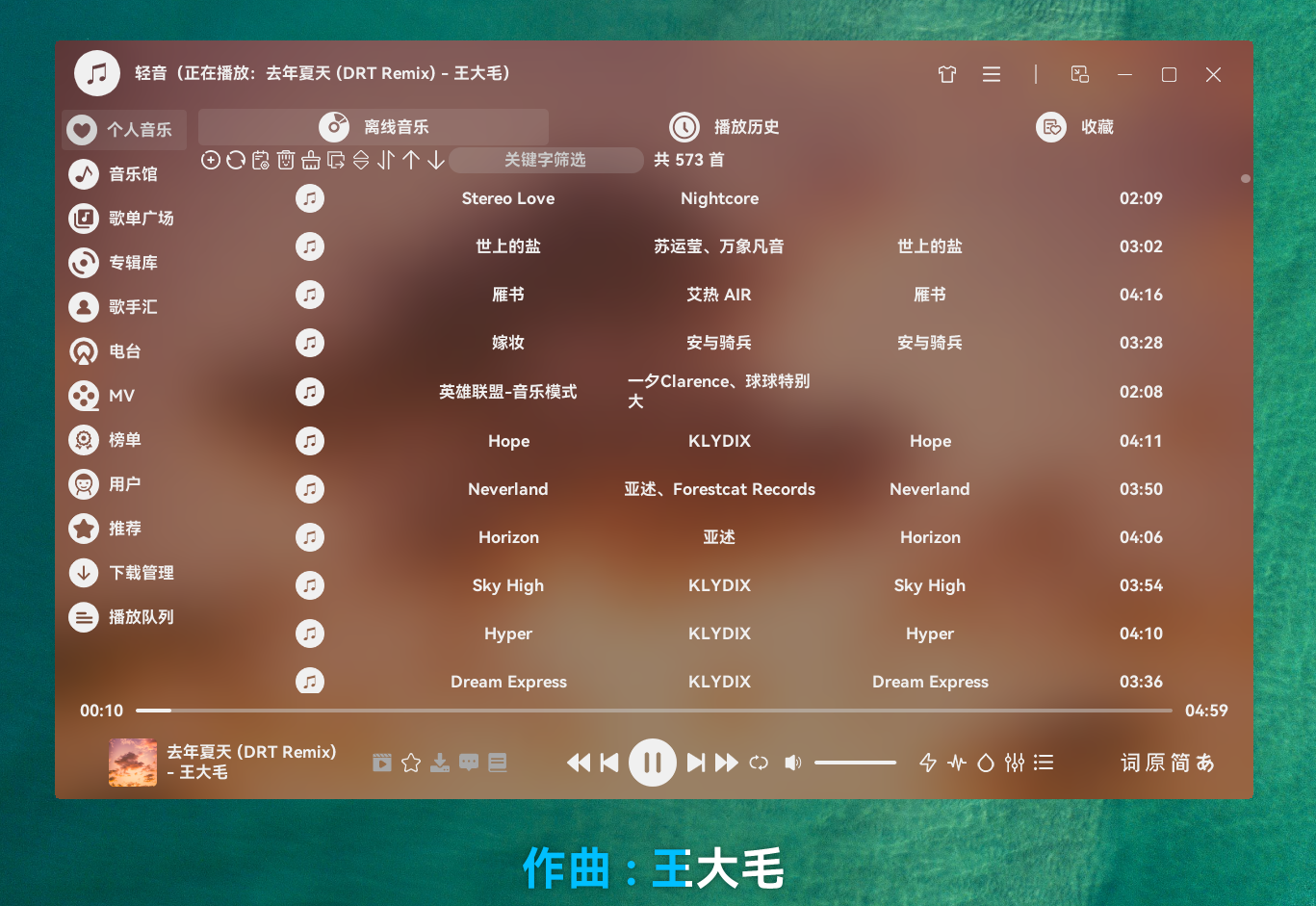
Task: Open 播放队列 in sidebar
Action: tap(124, 617)
